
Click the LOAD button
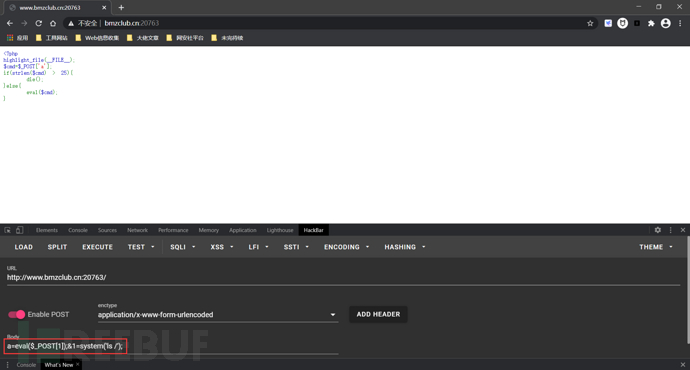tap(24, 247)
